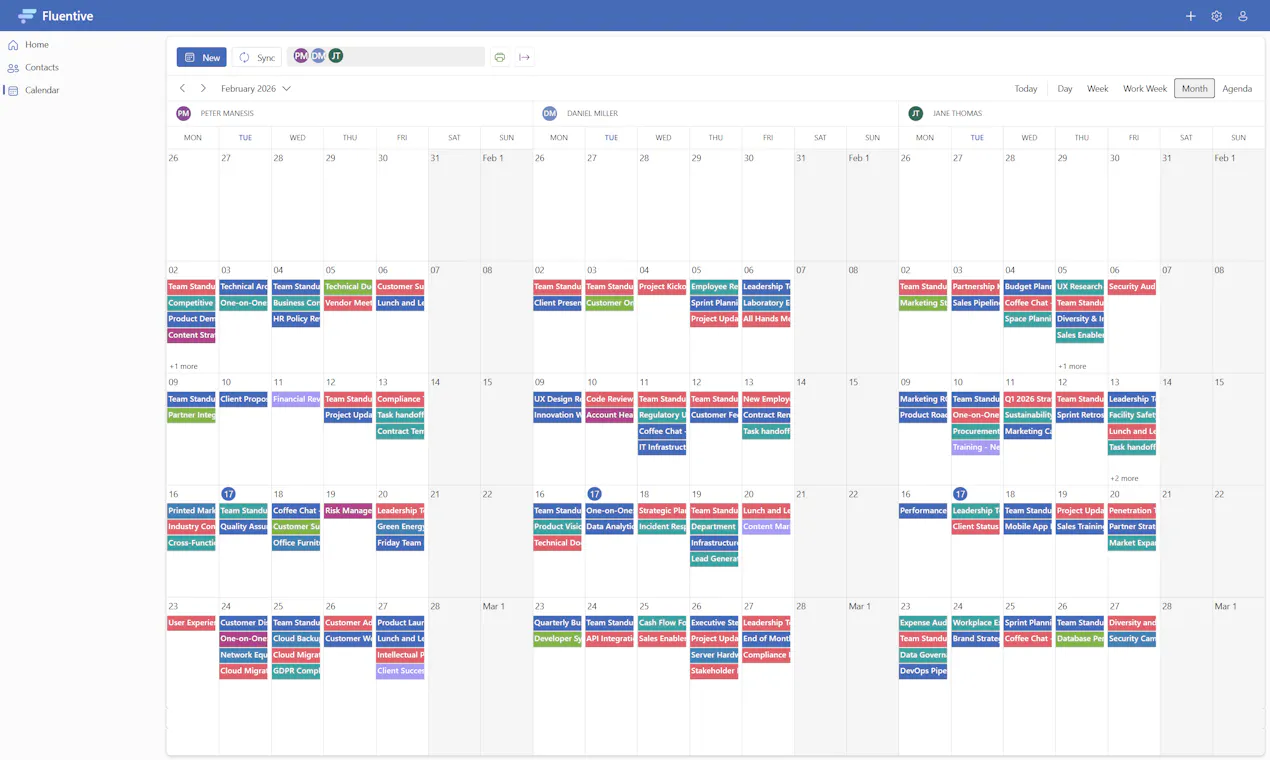The width and height of the screenshot is (1270, 760).
Task: Click JT avatar chip in people picker
Action: pyautogui.click(x=336, y=56)
